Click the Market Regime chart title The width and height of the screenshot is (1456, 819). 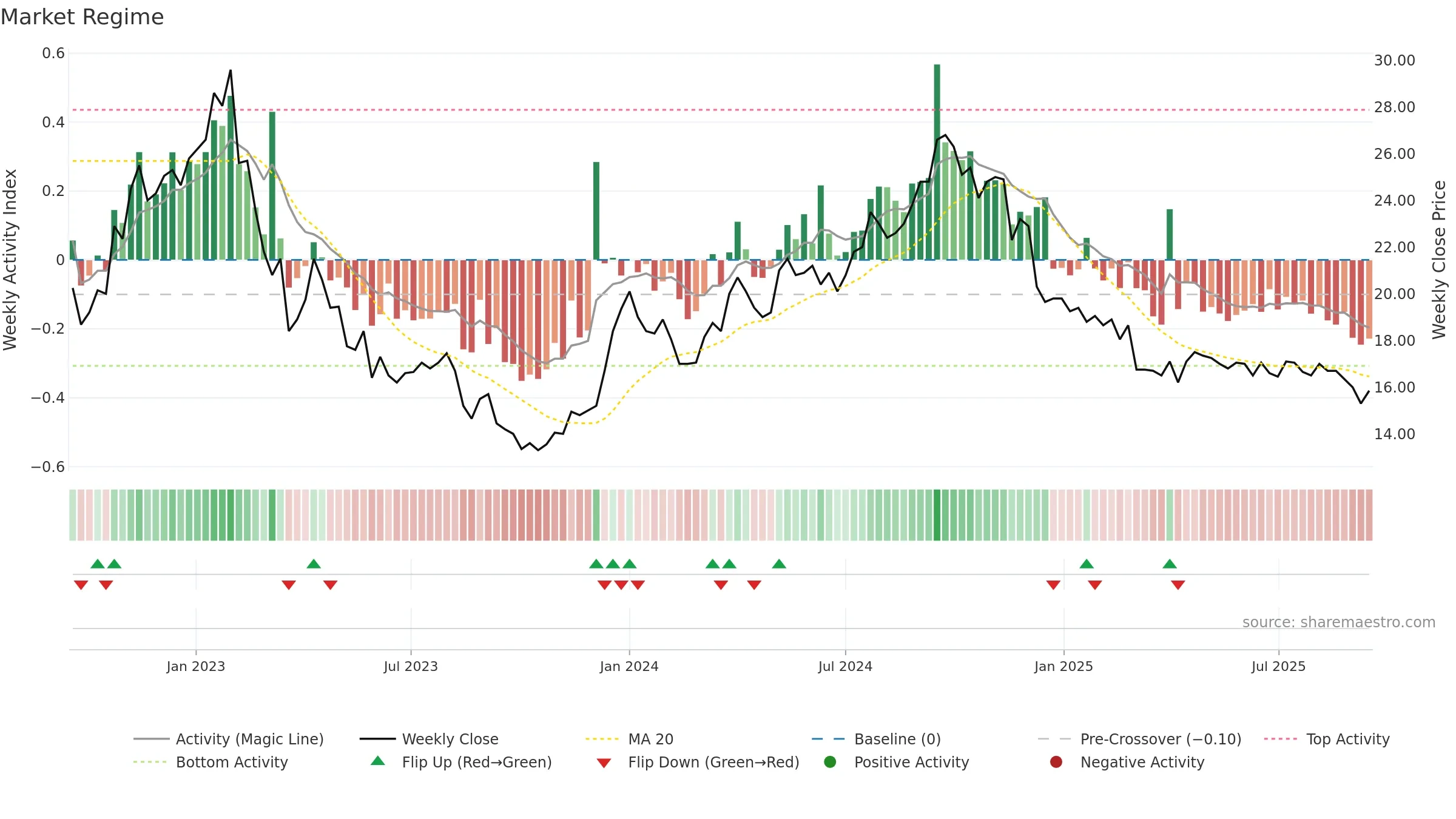[82, 17]
